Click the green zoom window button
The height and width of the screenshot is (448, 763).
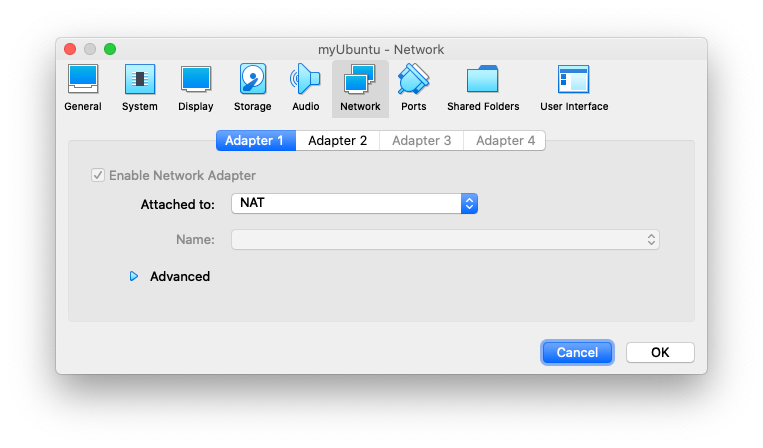tap(110, 49)
